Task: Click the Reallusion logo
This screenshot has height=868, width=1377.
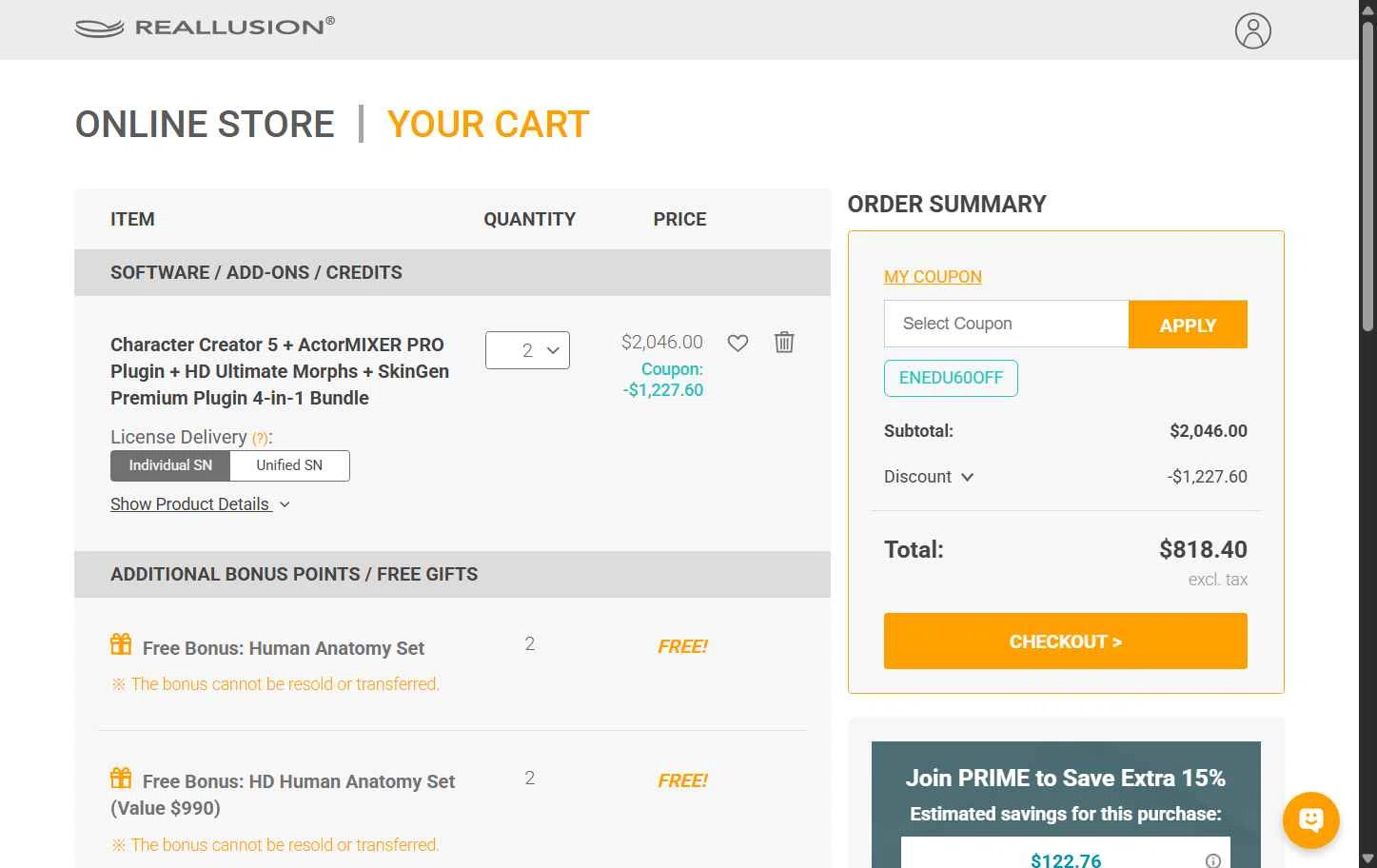Action: point(205,27)
